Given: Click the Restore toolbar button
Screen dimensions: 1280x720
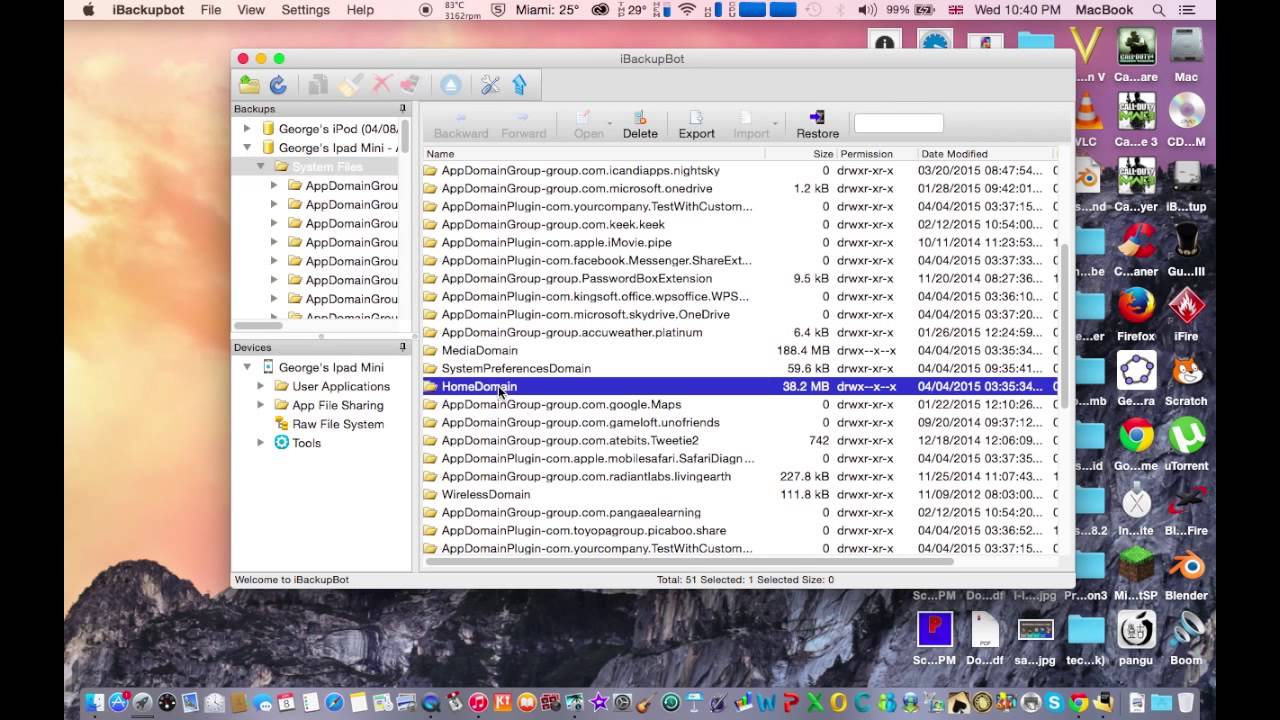Looking at the screenshot, I should tap(817, 125).
